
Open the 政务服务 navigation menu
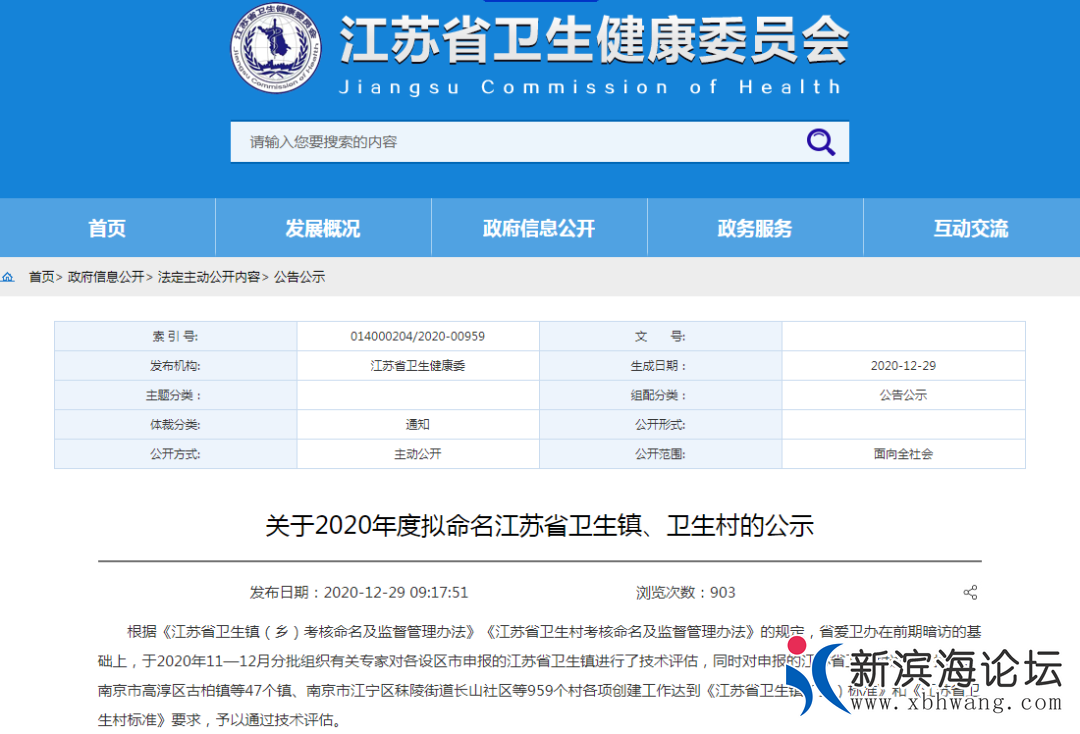click(754, 228)
